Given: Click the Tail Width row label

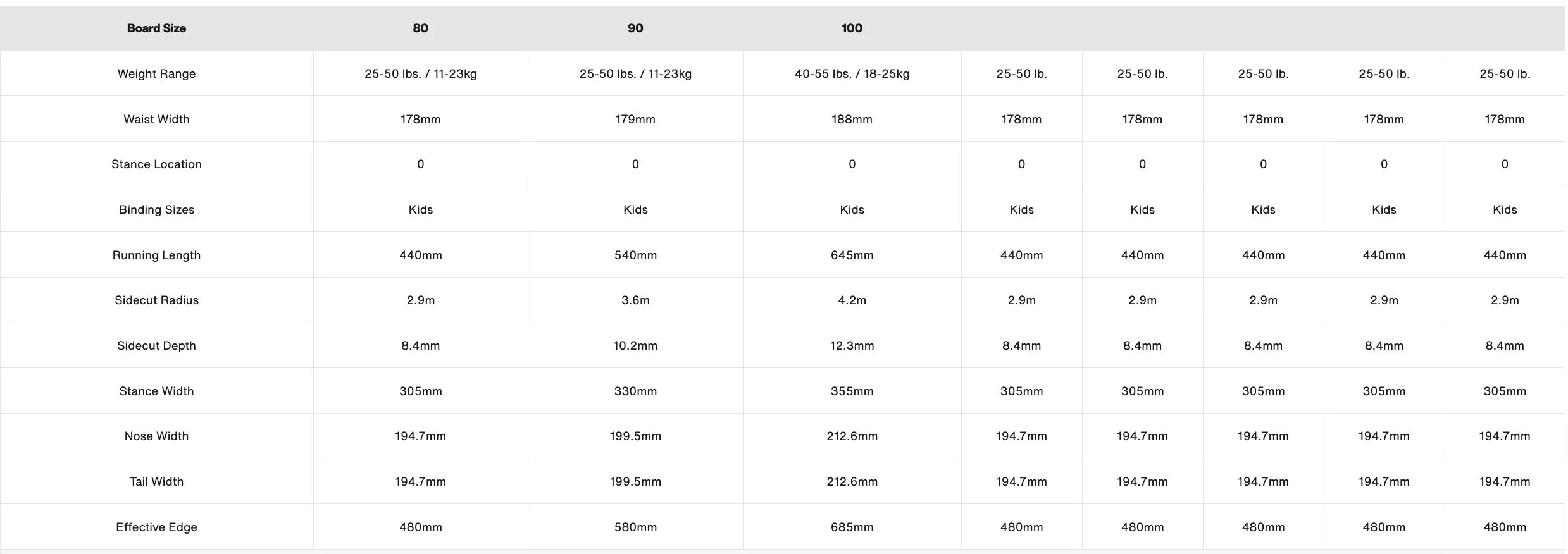Looking at the screenshot, I should click(x=156, y=482).
